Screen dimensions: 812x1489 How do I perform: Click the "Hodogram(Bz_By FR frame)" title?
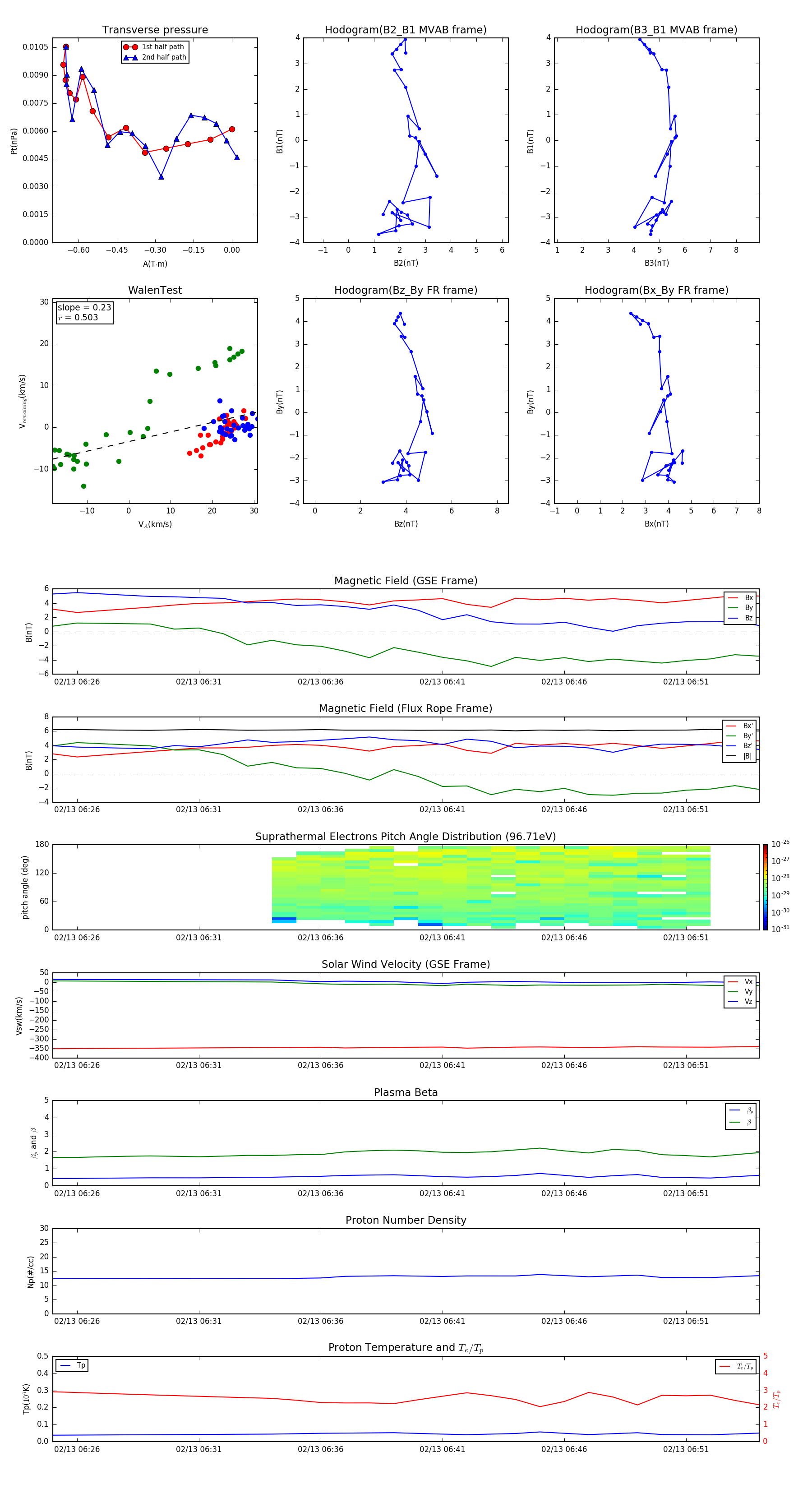(x=405, y=290)
